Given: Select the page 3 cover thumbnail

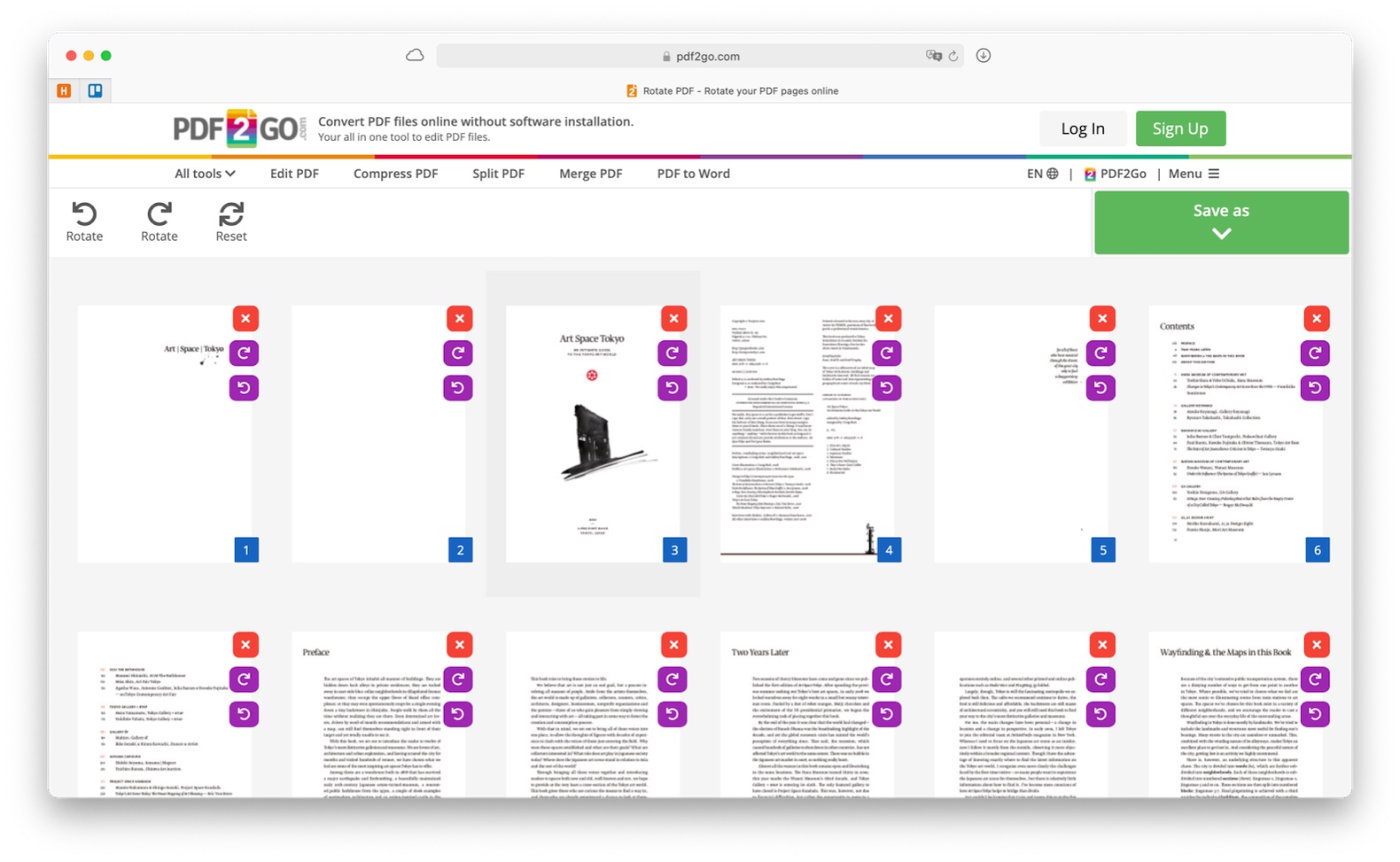Looking at the screenshot, I should (593, 434).
